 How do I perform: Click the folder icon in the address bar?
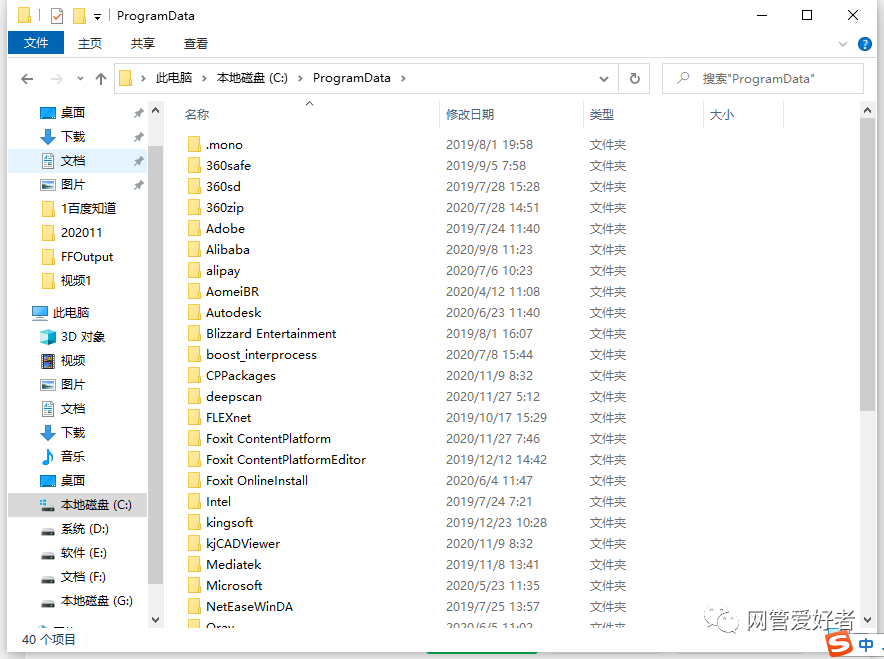coord(125,78)
